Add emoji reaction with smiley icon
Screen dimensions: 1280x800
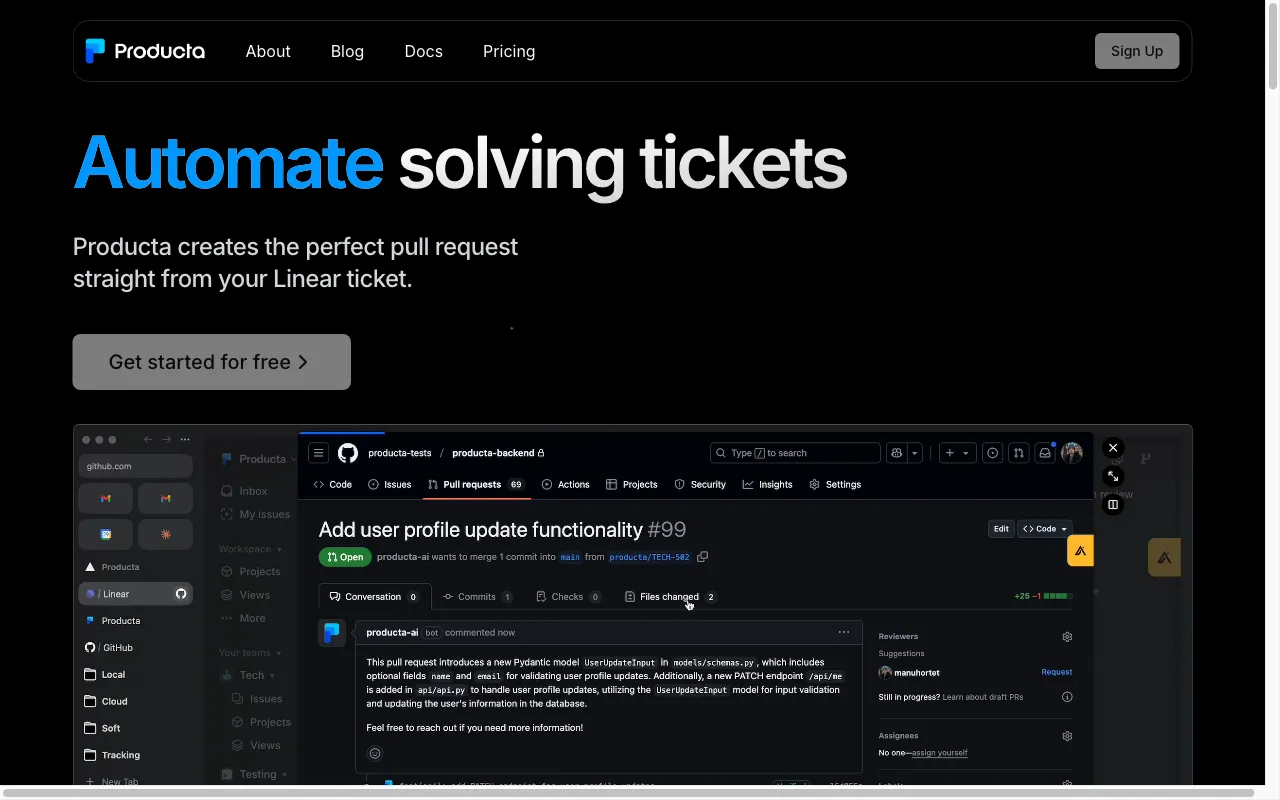pos(375,754)
